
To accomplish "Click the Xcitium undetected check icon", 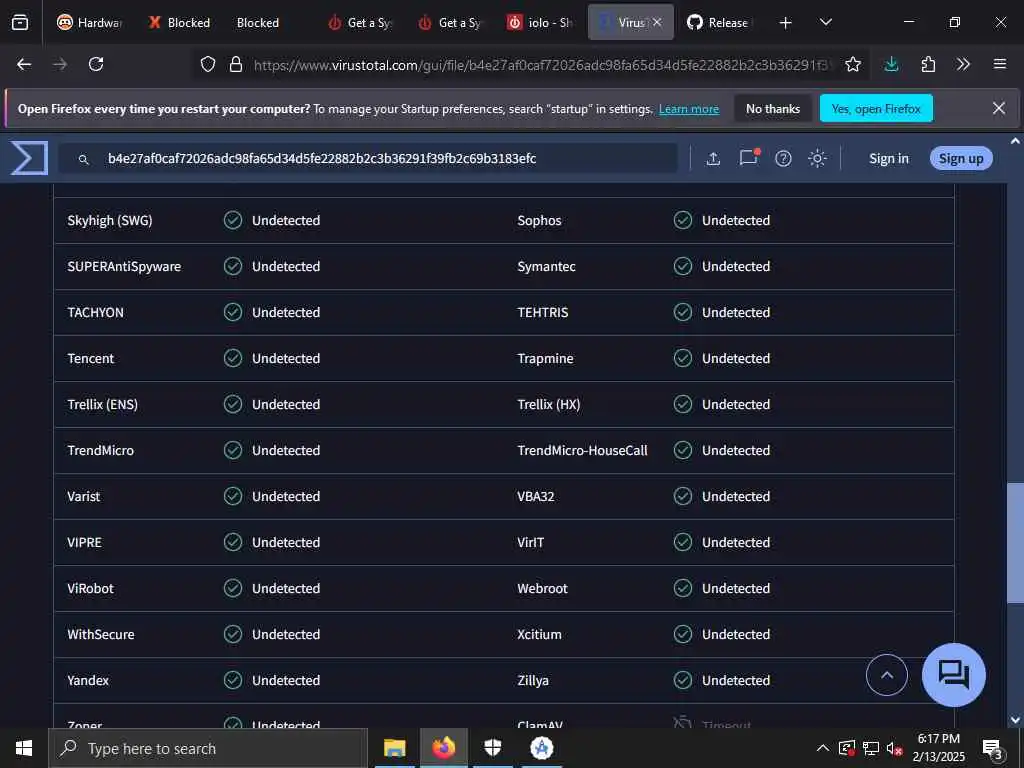I will click(x=682, y=634).
